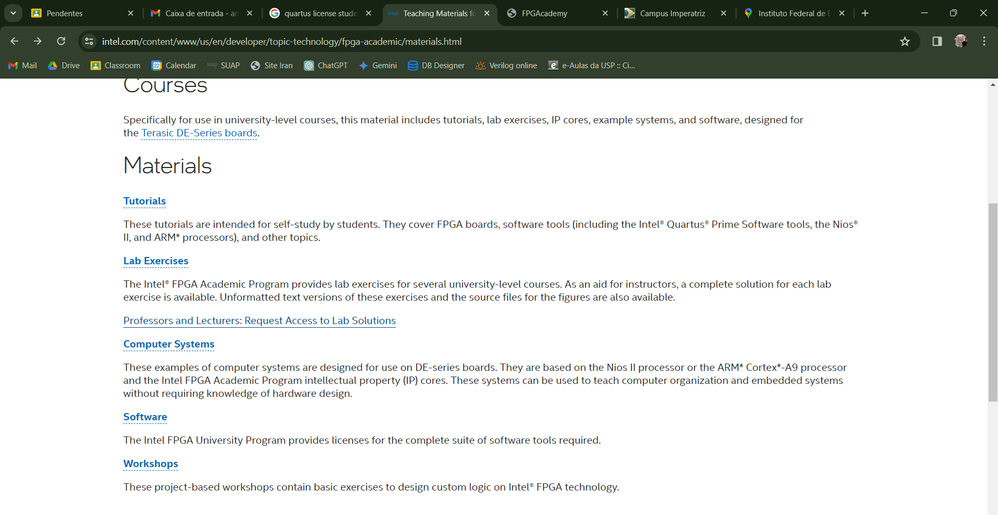
Task: Click the intel.com address bar URL
Action: [281, 41]
